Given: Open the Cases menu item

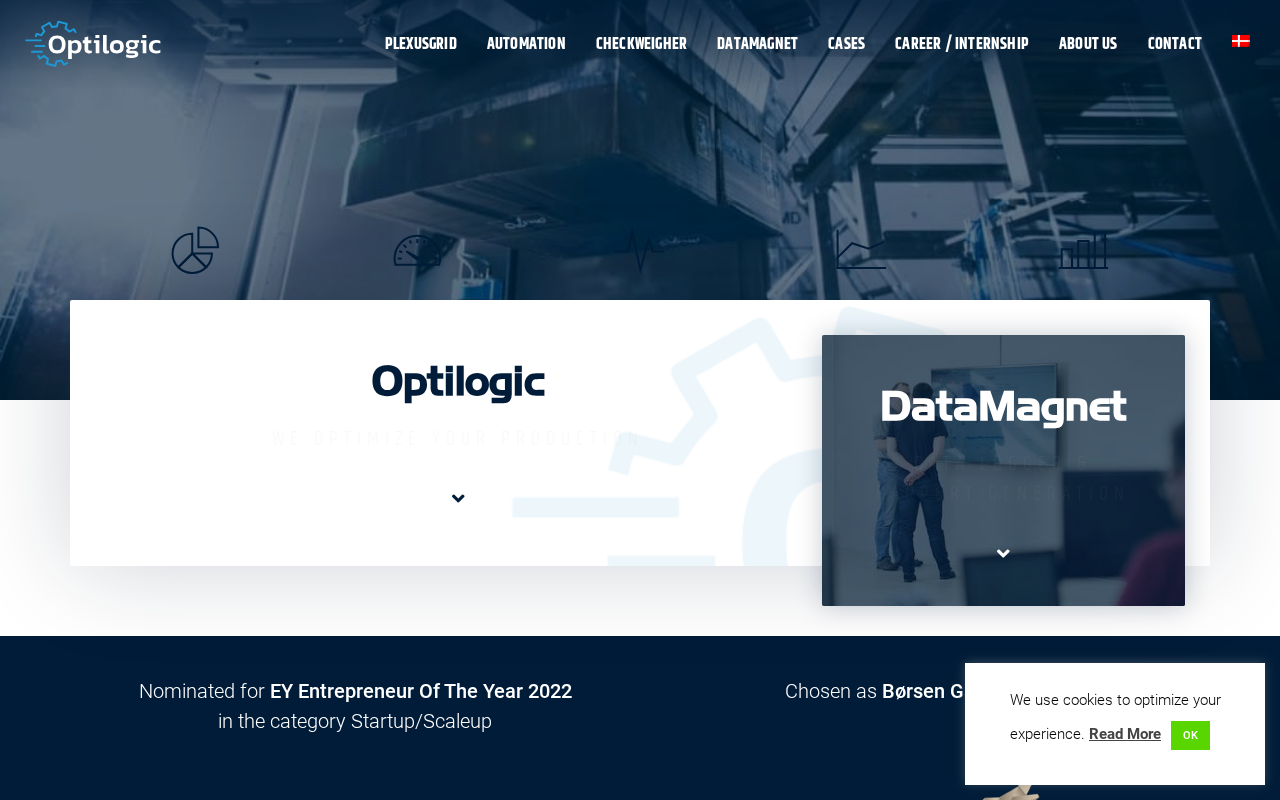Looking at the screenshot, I should coord(846,43).
